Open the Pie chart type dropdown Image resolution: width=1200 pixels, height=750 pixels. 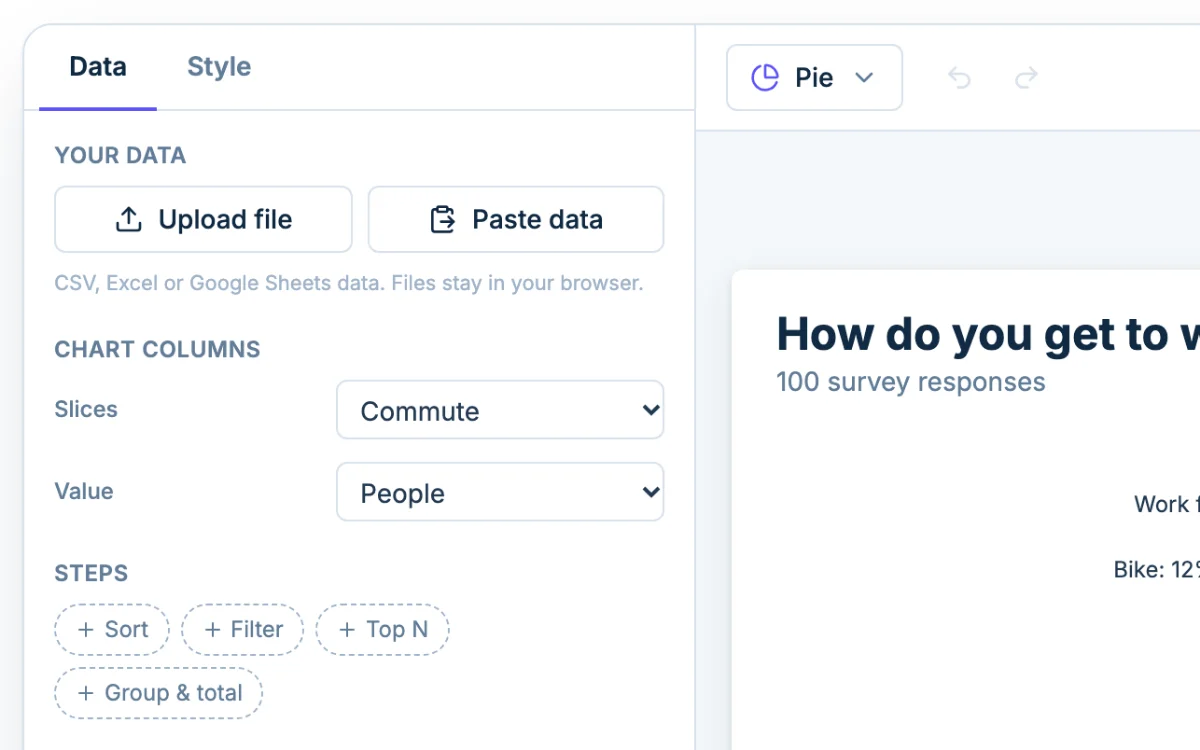[x=814, y=77]
